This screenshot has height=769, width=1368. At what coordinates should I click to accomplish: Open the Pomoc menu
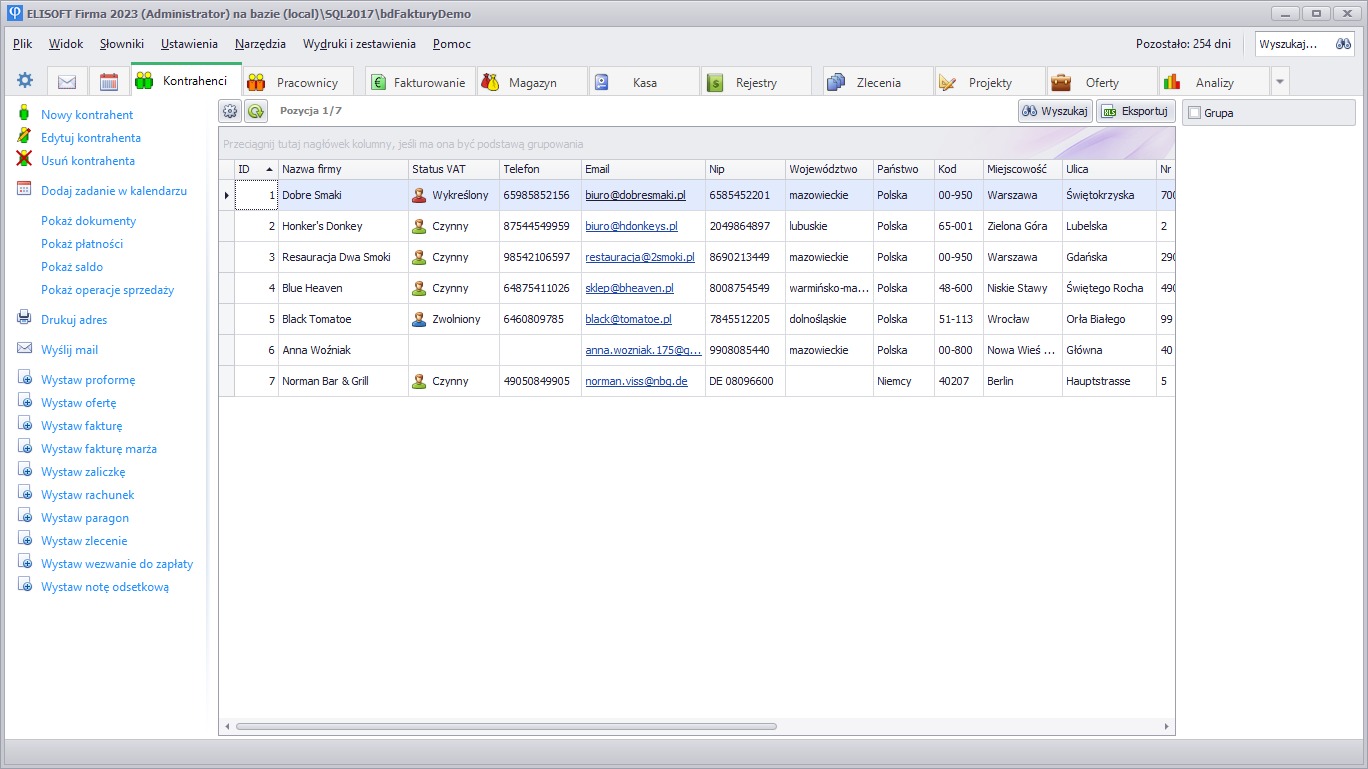452,44
